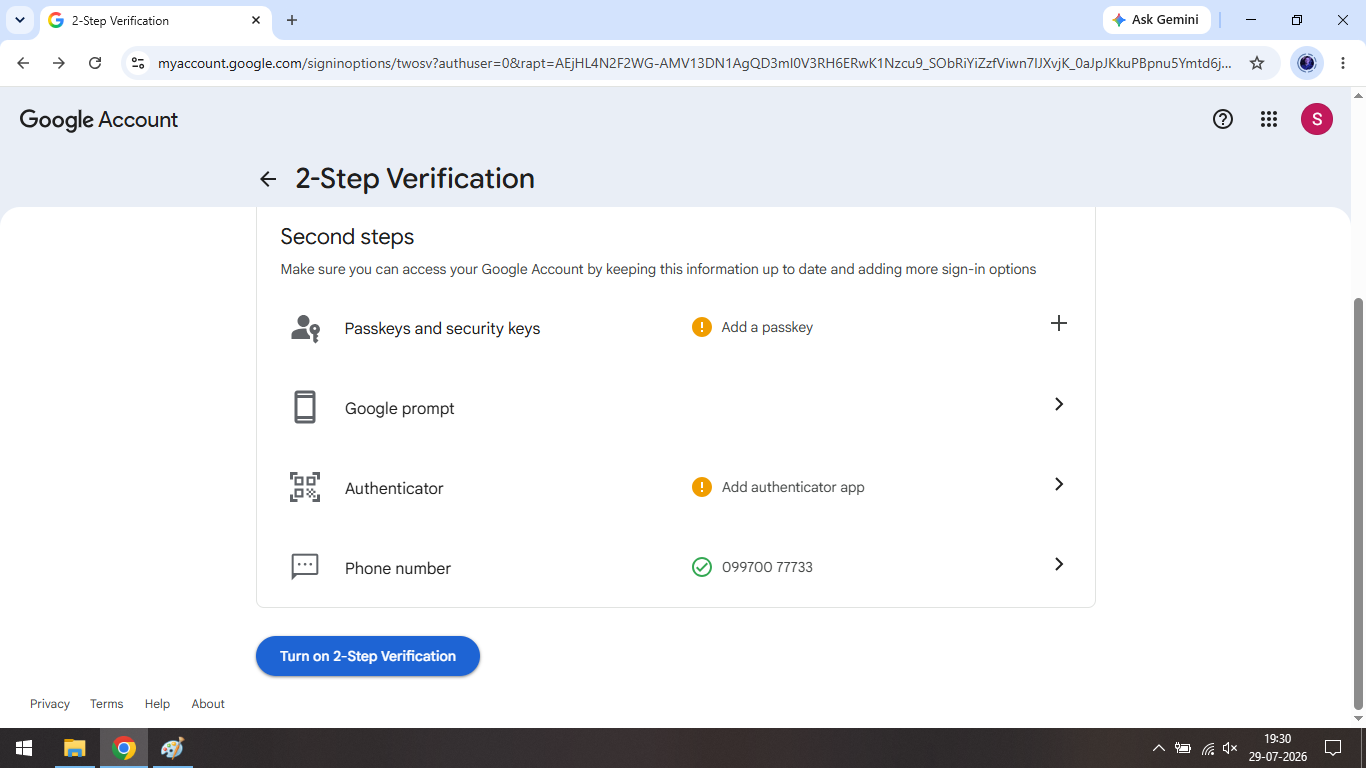Go back in browser history

click(23, 63)
